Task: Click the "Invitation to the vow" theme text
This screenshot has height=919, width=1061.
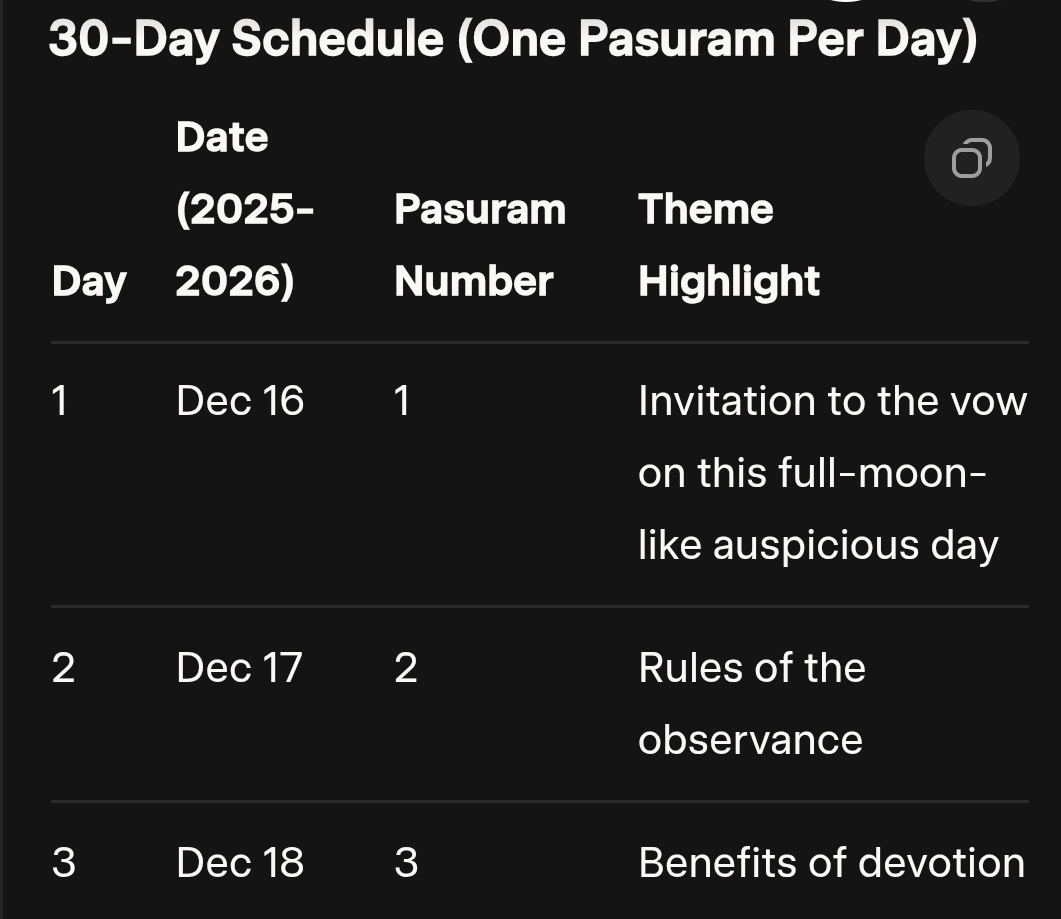Action: [x=832, y=401]
